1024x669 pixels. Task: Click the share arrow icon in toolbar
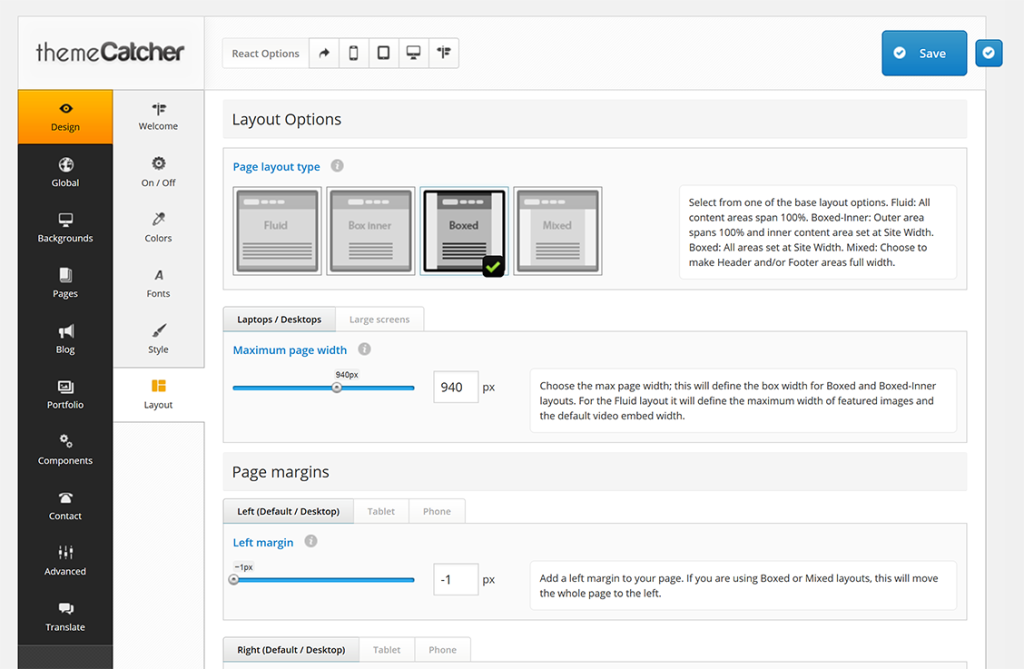(323, 52)
